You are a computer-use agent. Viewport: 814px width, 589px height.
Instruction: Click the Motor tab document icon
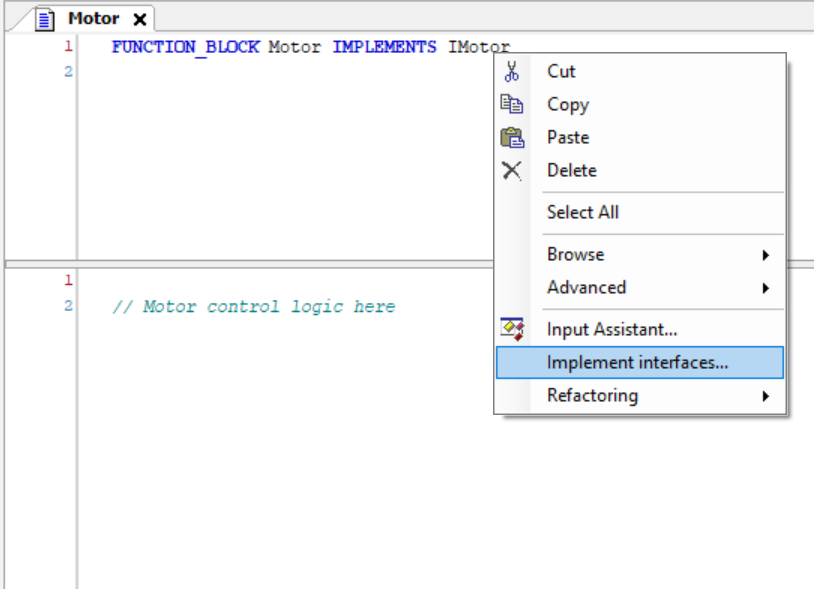tap(45, 20)
